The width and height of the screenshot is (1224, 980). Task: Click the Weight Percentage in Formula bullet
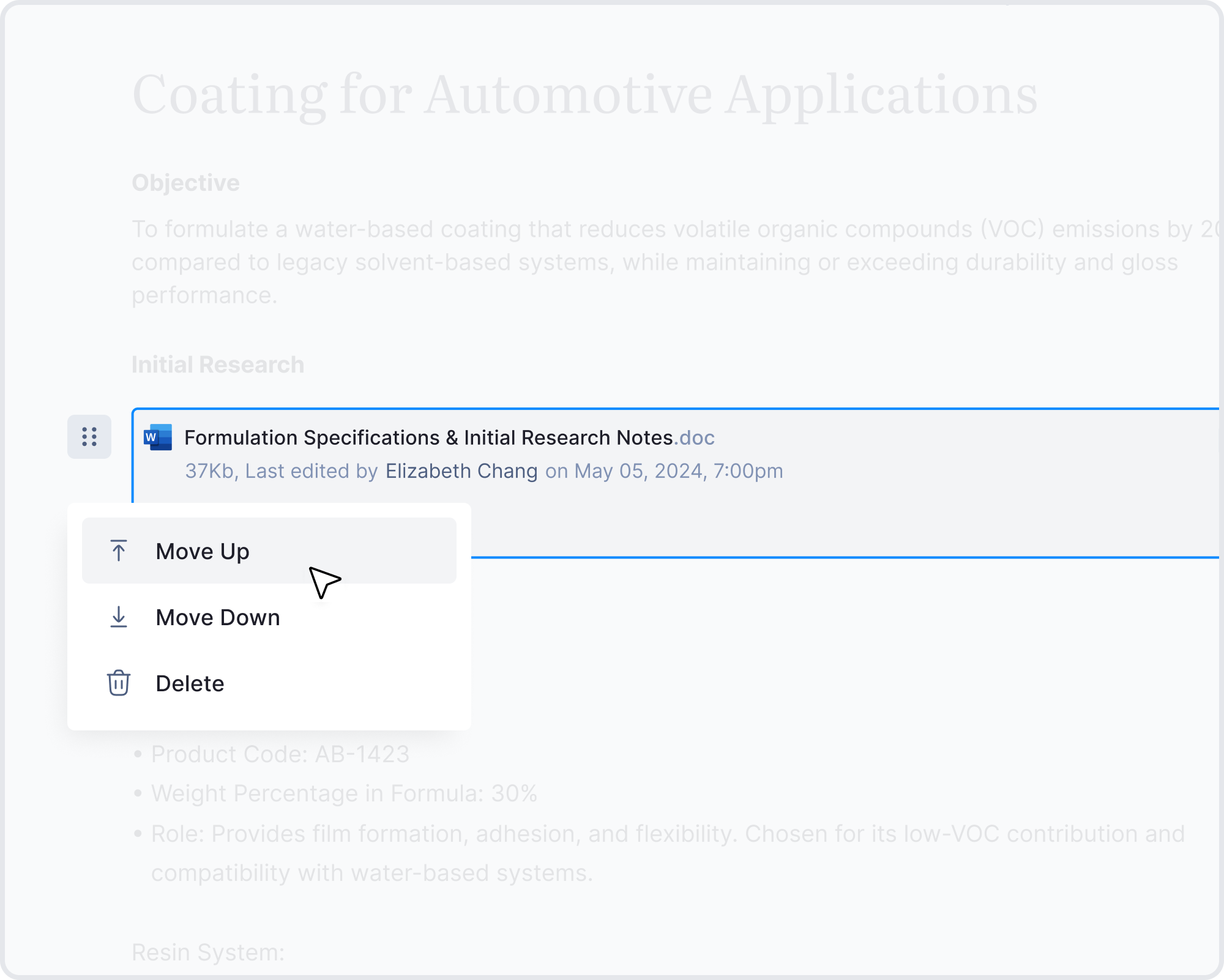click(344, 793)
